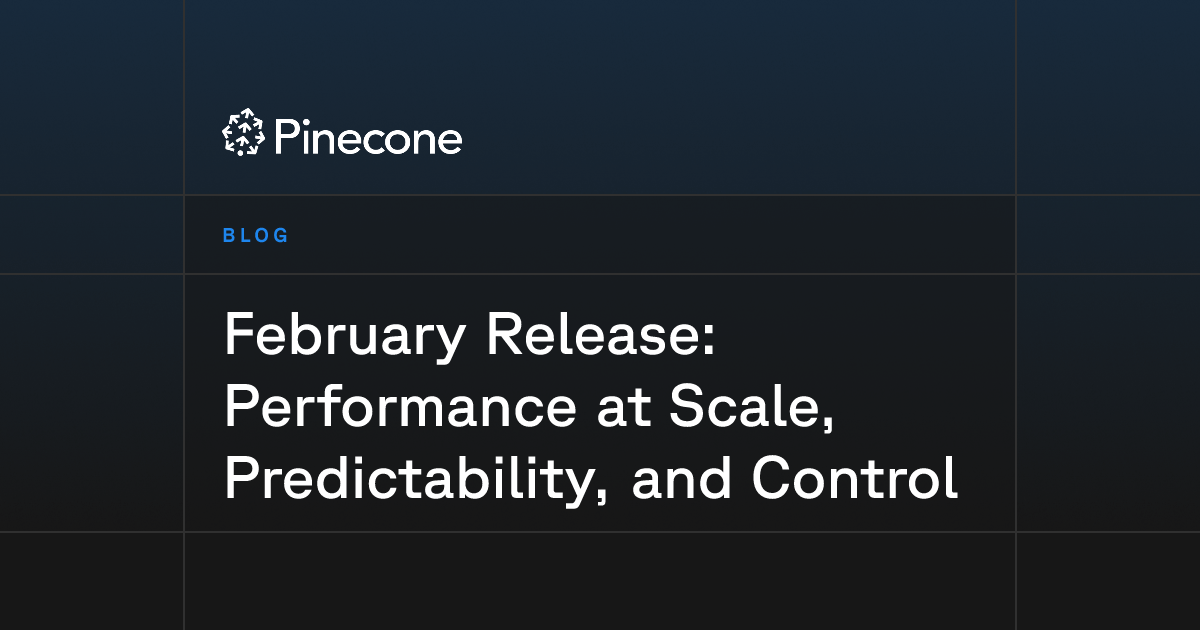The width and height of the screenshot is (1200, 630).
Task: Click the capital P of the Pinecone wordmark
Action: 285,138
